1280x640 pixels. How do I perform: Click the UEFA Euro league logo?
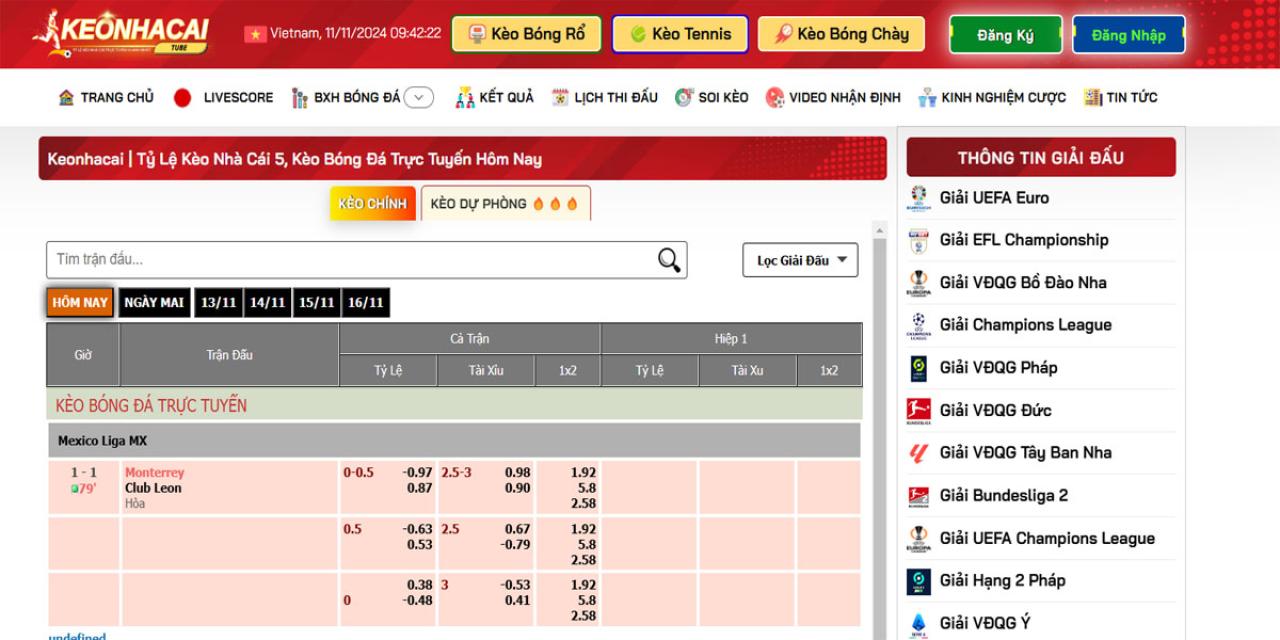pos(918,198)
